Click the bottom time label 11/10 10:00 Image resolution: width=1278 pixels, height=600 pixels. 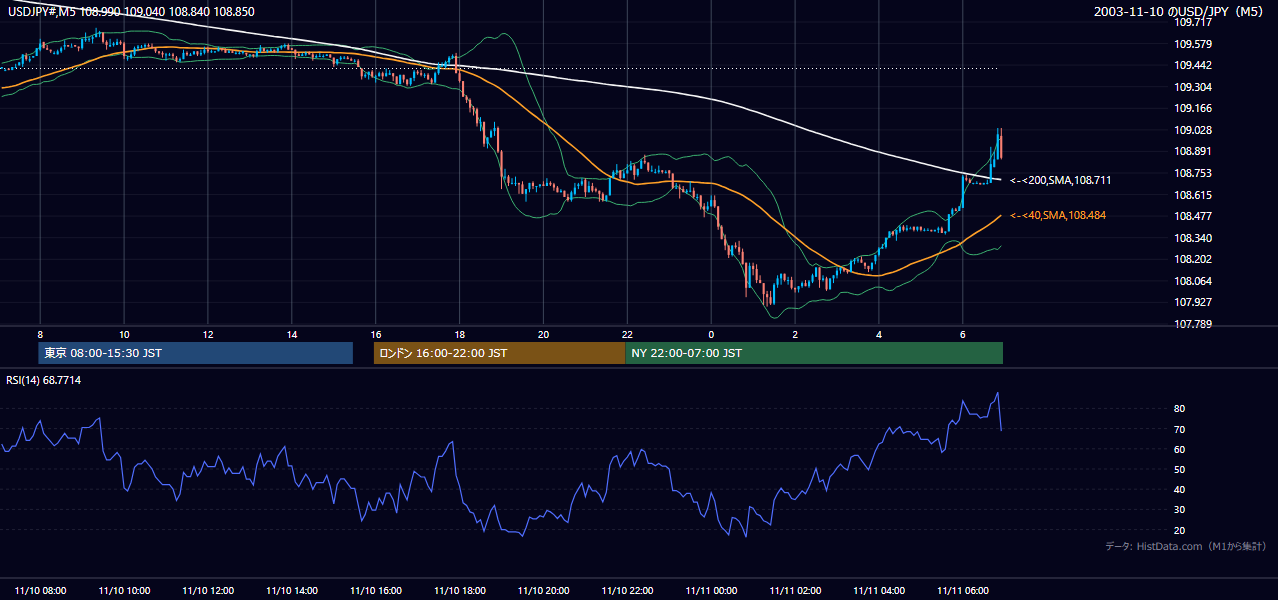(x=125, y=590)
